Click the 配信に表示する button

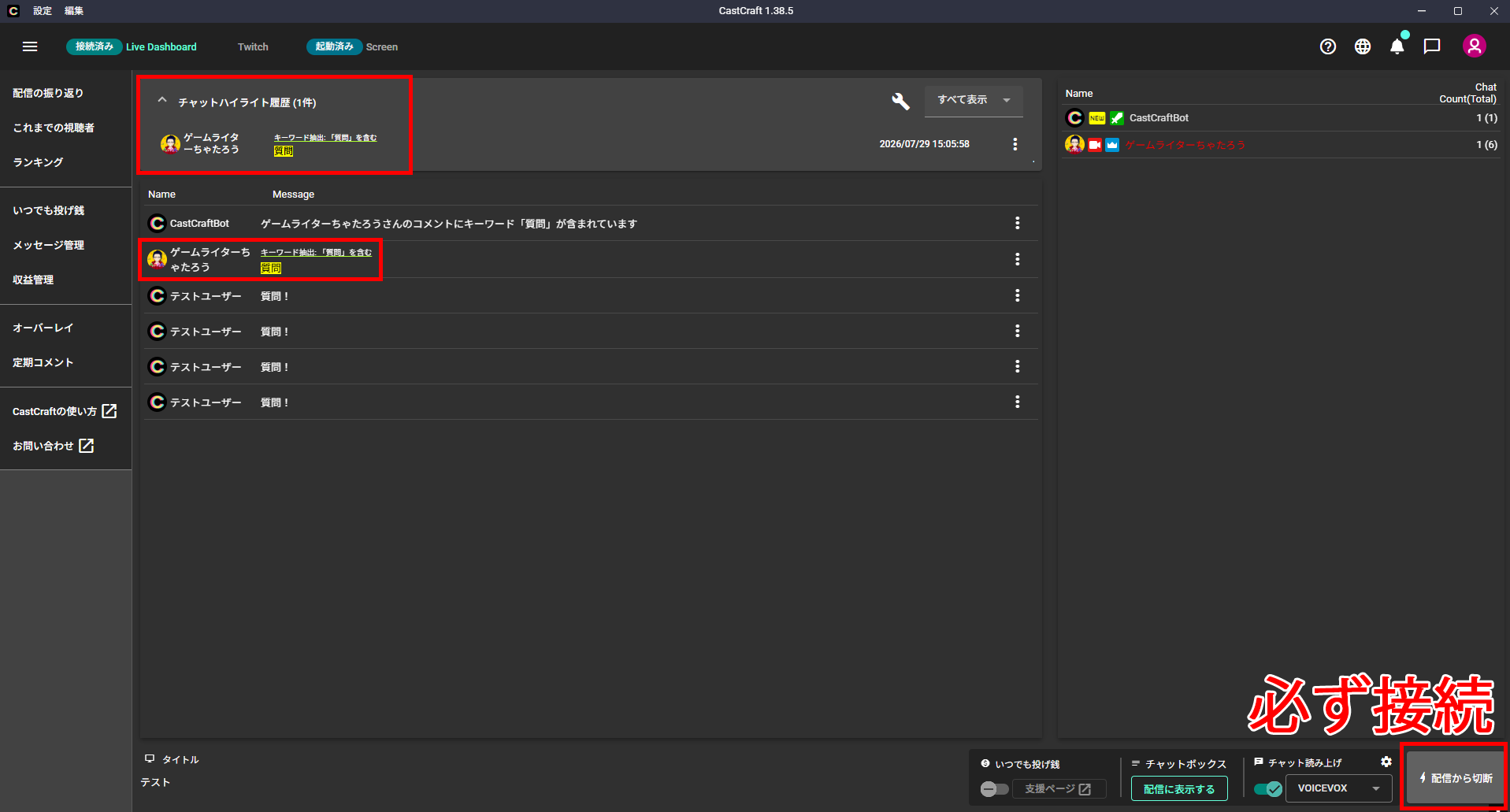1179,788
